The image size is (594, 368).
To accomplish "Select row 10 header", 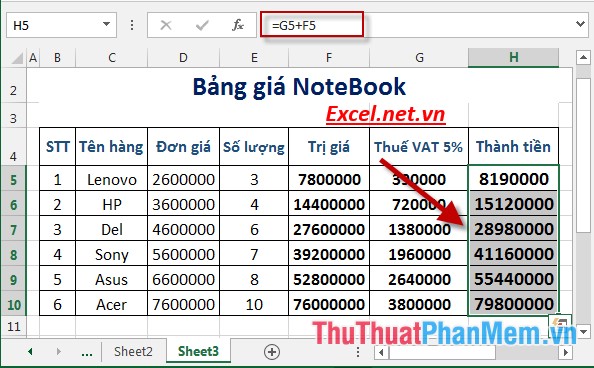I will coord(13,304).
